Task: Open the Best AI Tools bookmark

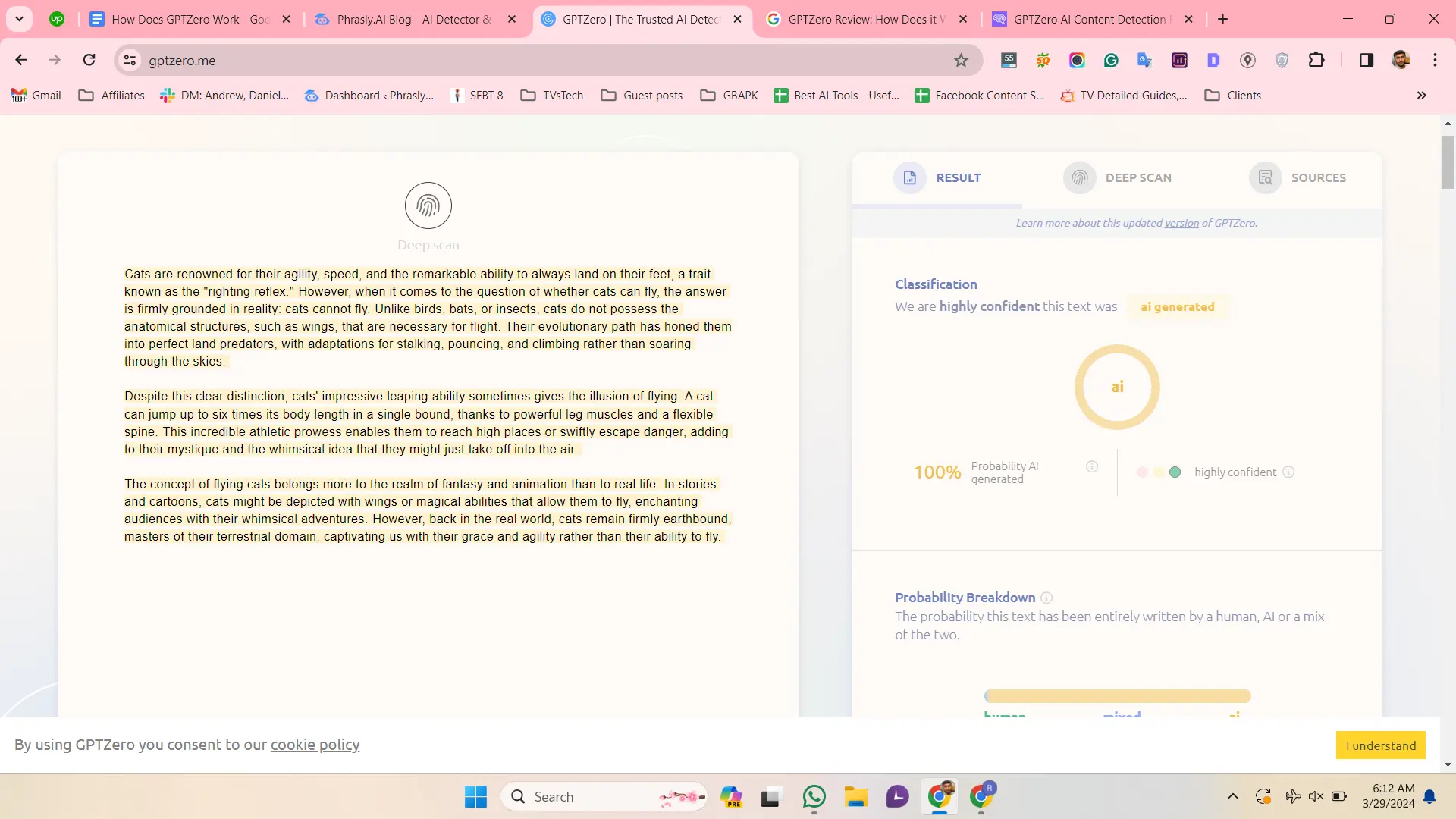Action: click(x=836, y=96)
